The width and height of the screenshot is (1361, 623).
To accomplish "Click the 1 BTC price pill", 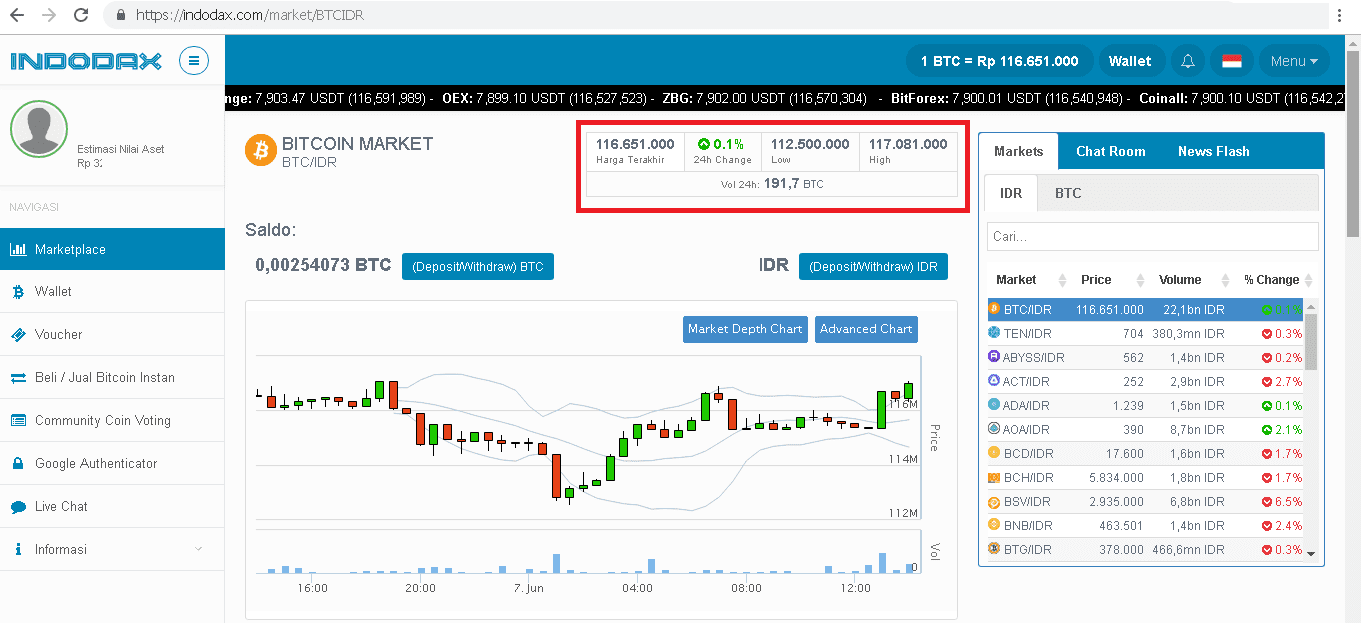I will pos(999,61).
